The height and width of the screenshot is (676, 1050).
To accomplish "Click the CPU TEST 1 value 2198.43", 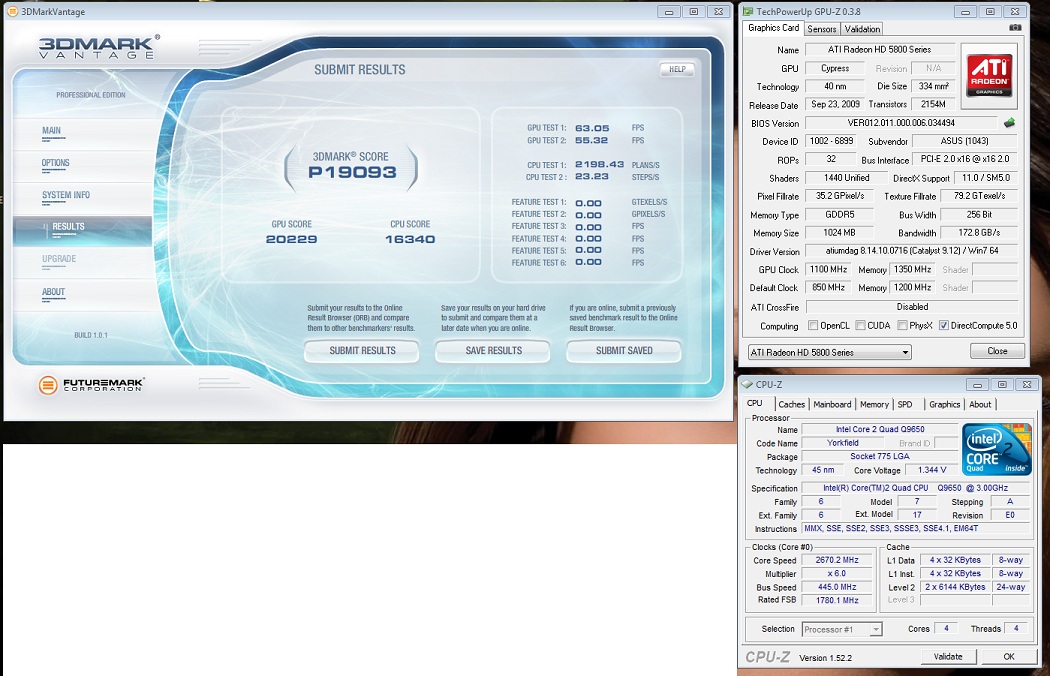I will [x=599, y=164].
